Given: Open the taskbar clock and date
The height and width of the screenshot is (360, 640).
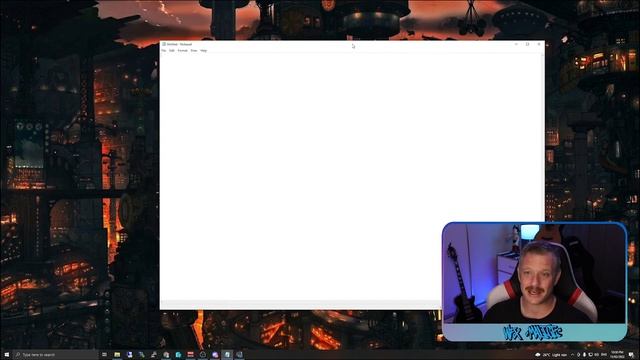Looking at the screenshot, I should [x=617, y=355].
